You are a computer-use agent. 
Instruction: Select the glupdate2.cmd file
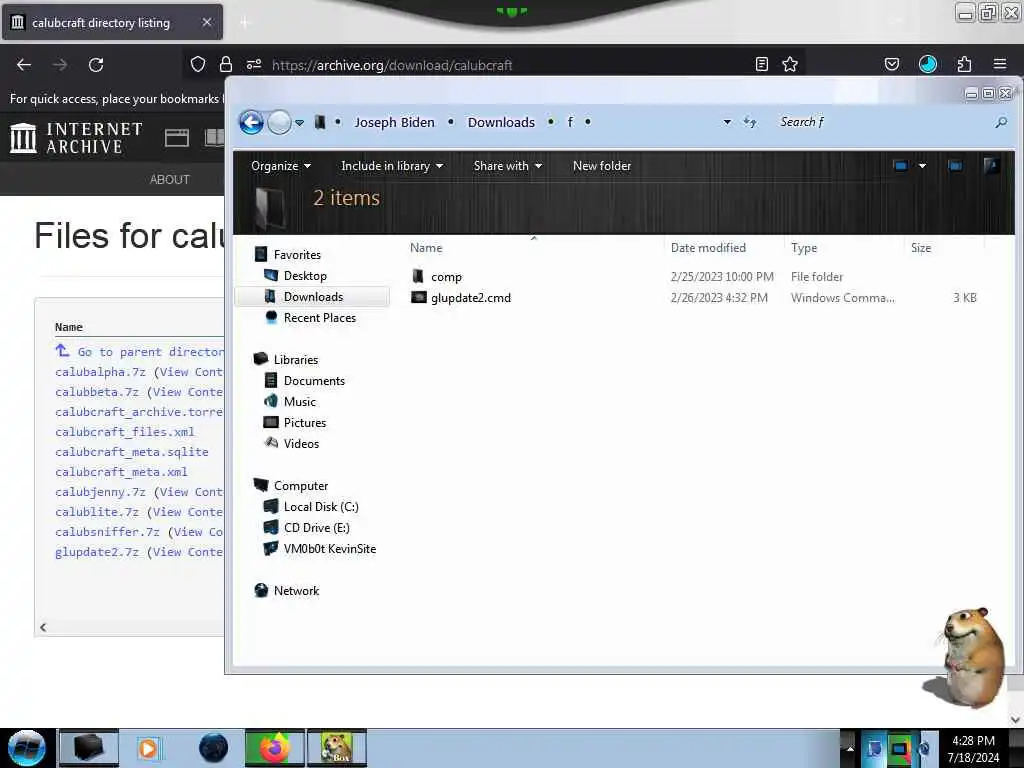pyautogui.click(x=470, y=298)
